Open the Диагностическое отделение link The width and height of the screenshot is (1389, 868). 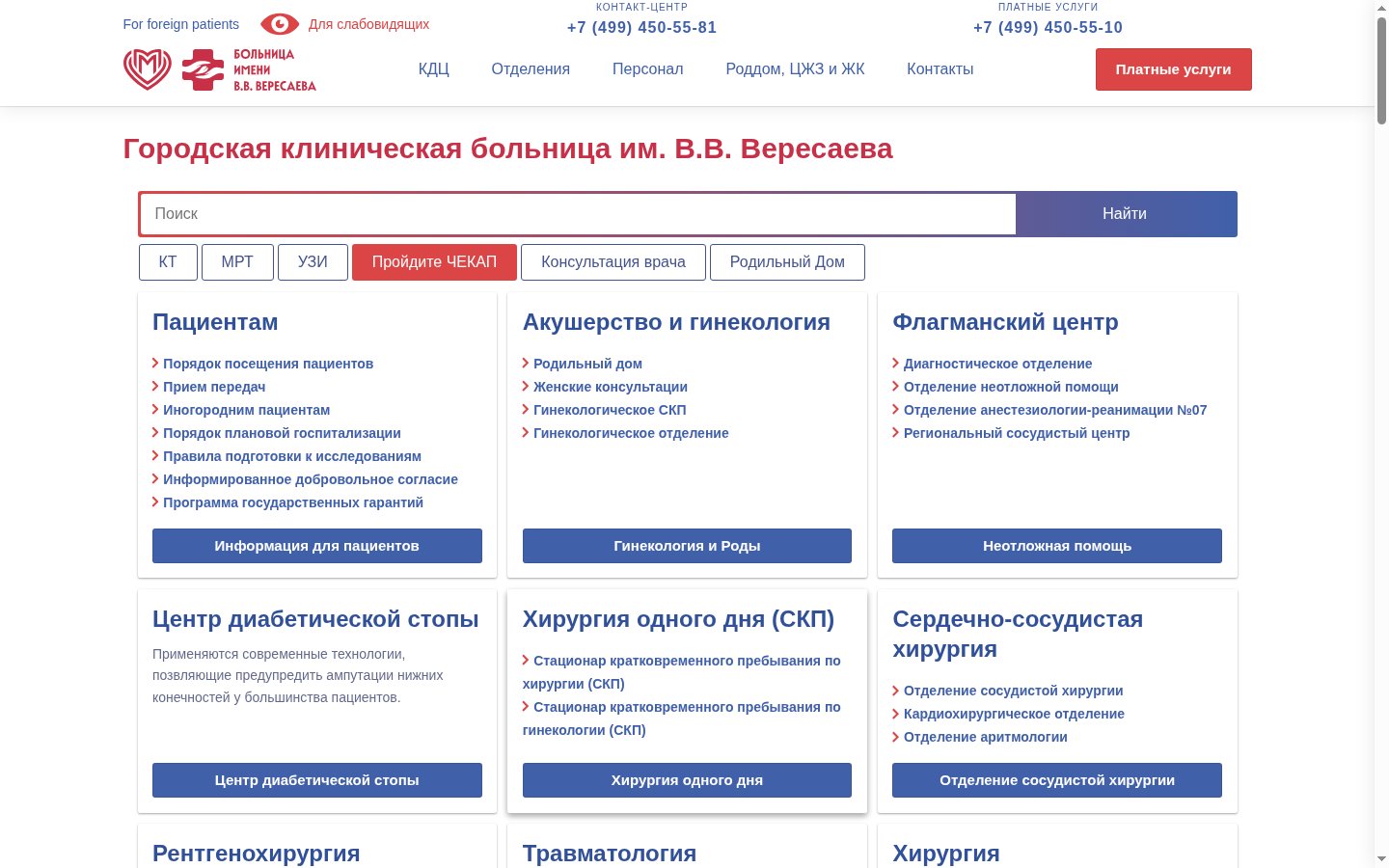998,364
